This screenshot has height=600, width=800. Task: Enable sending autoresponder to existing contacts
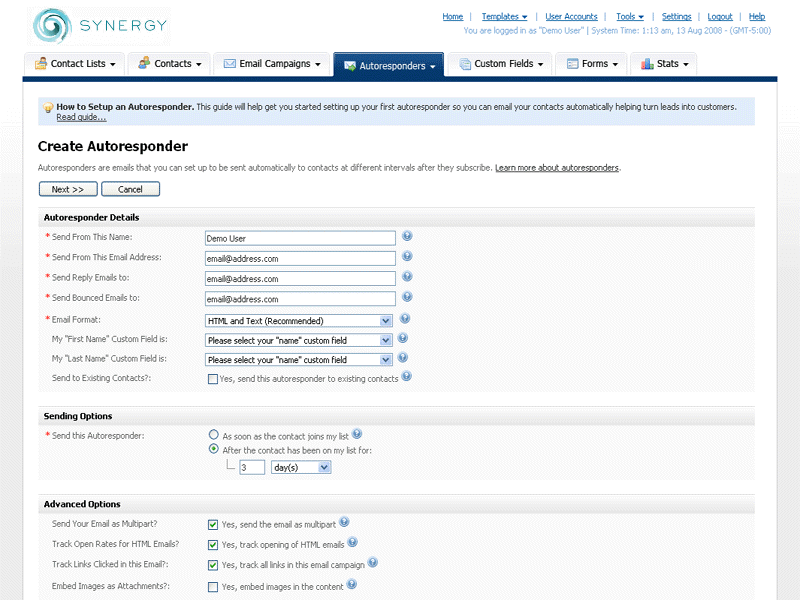pos(213,379)
